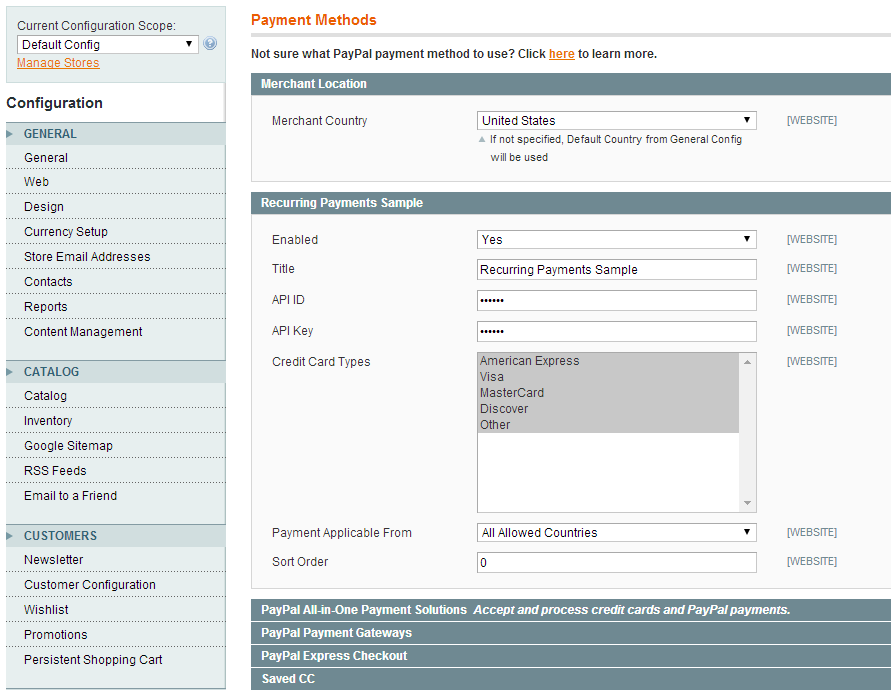
Task: Open the Catalog configuration tab
Action: tap(115, 396)
